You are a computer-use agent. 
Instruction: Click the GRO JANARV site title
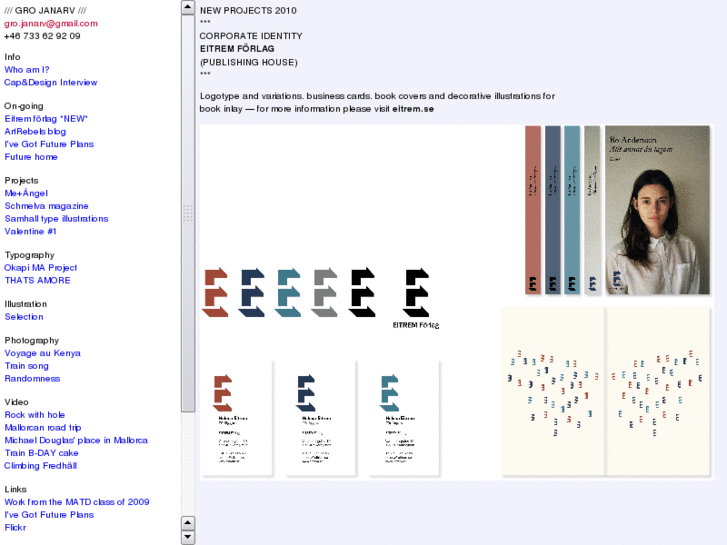(45, 10)
